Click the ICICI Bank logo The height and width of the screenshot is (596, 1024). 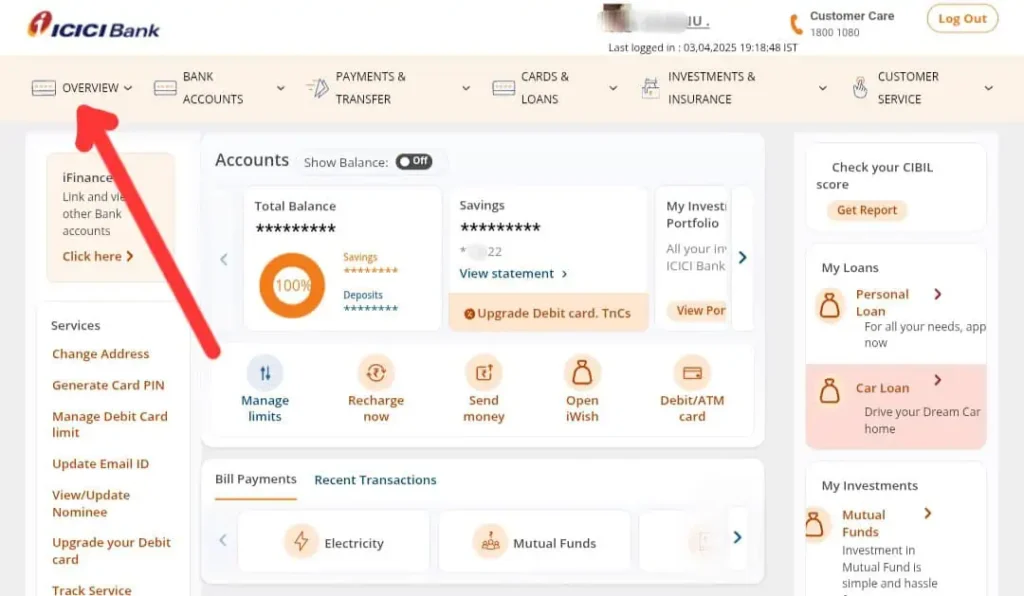(93, 25)
